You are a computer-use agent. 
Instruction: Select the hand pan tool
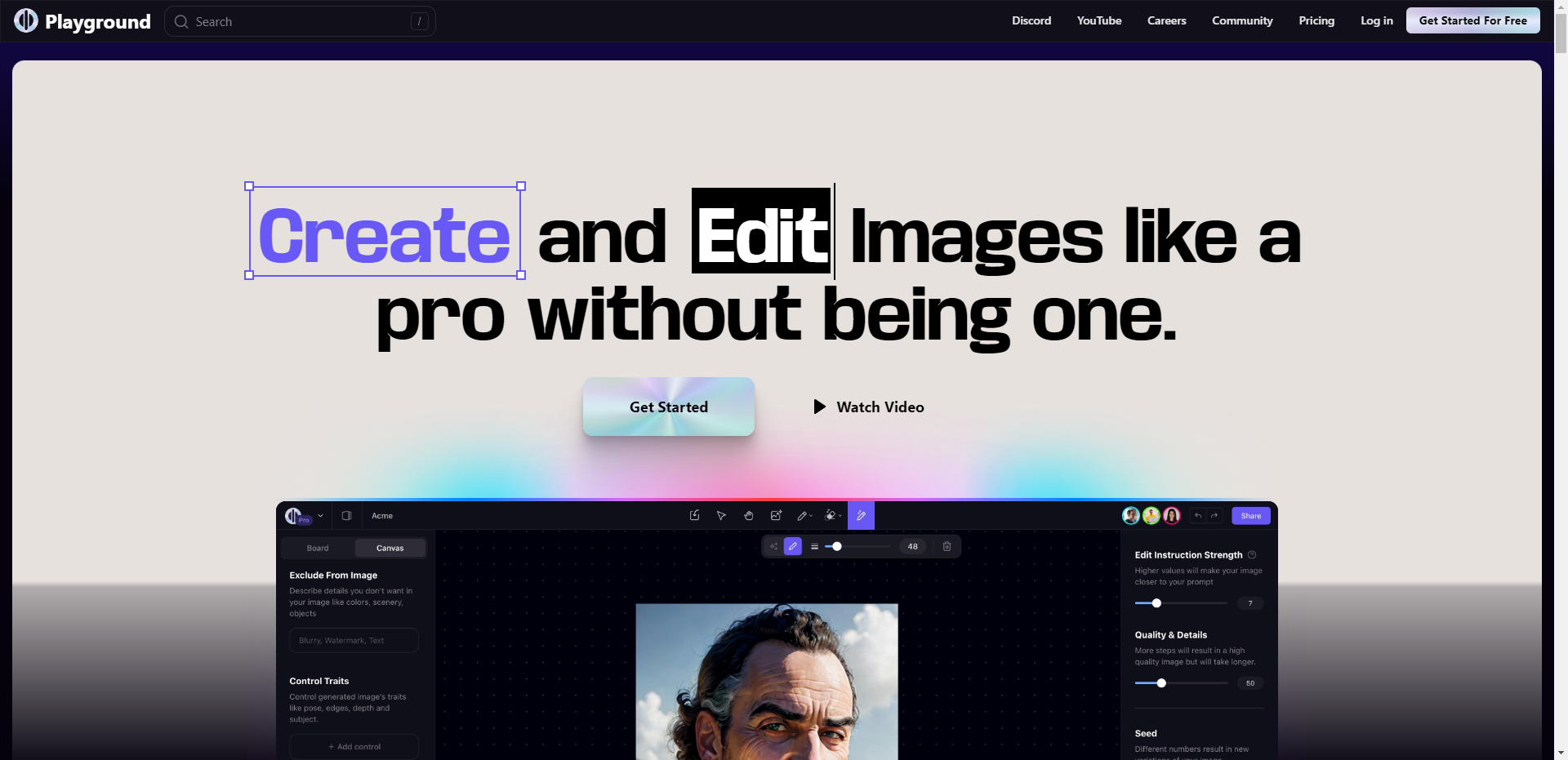[x=748, y=515]
